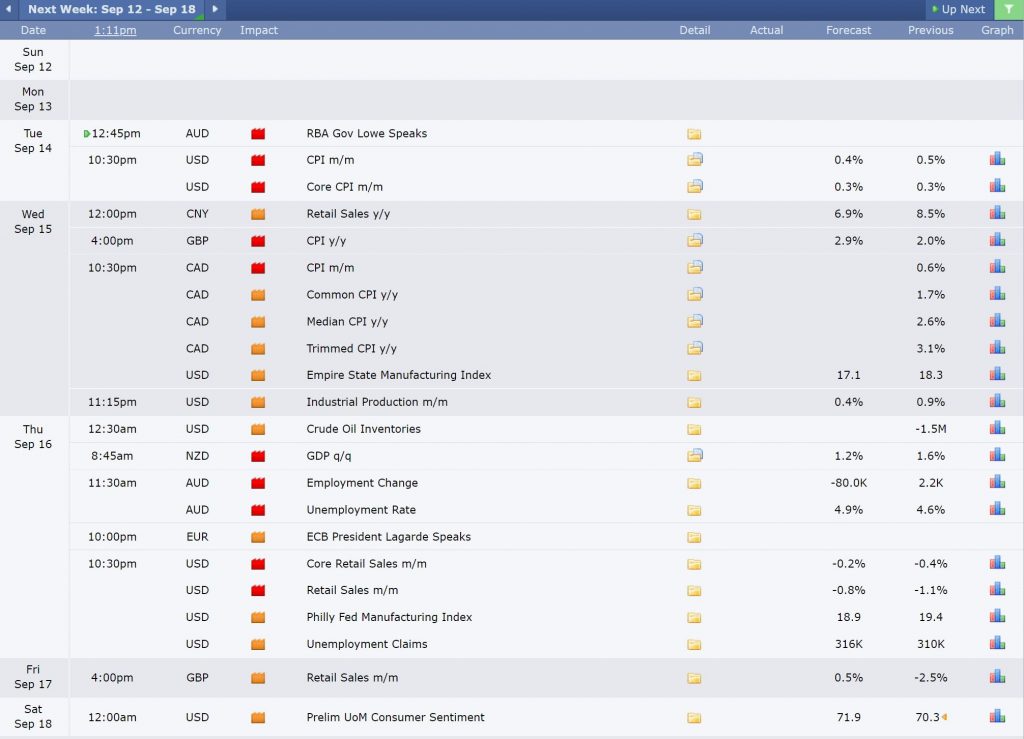Select the Philly Fed Manufacturing Index event
This screenshot has width=1024, height=739.
pos(389,617)
